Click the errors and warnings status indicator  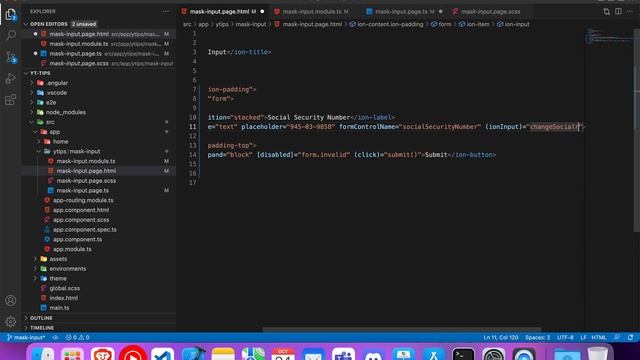pyautogui.click(x=77, y=338)
